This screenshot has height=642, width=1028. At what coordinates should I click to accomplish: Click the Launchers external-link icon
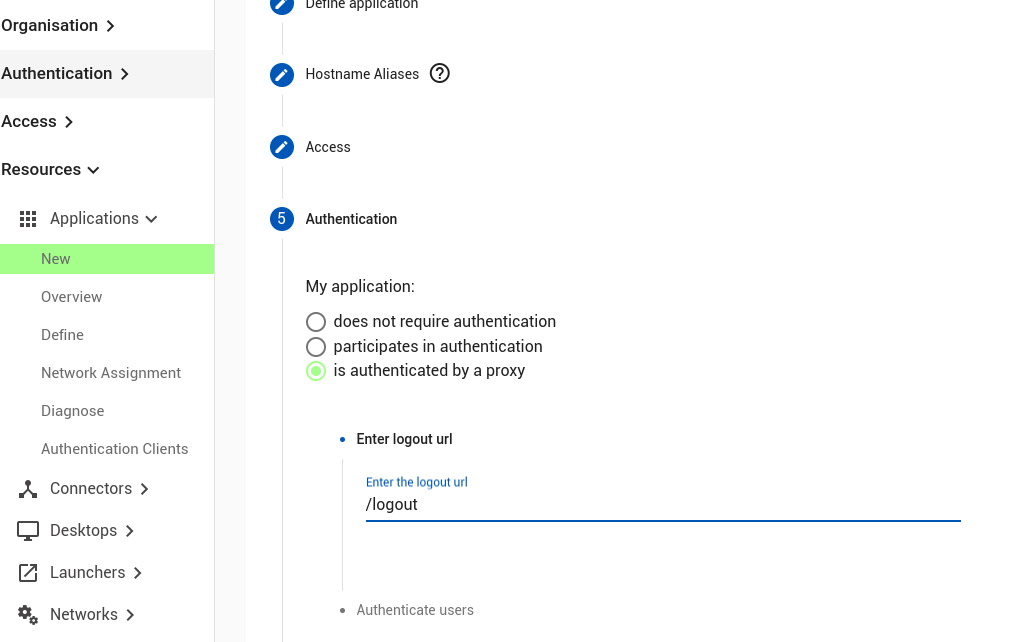[x=28, y=573]
